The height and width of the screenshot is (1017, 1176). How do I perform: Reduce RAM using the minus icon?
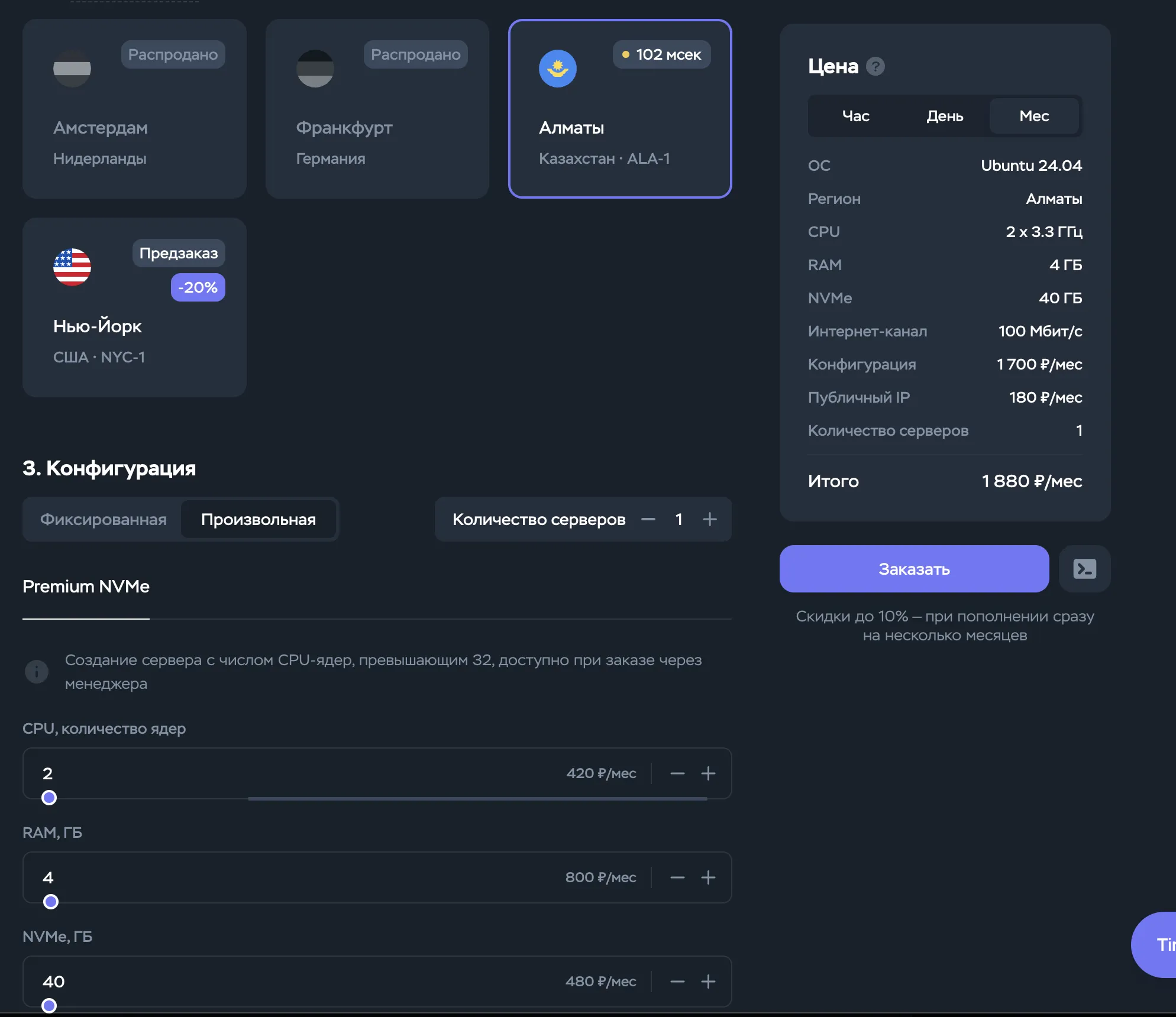677,877
